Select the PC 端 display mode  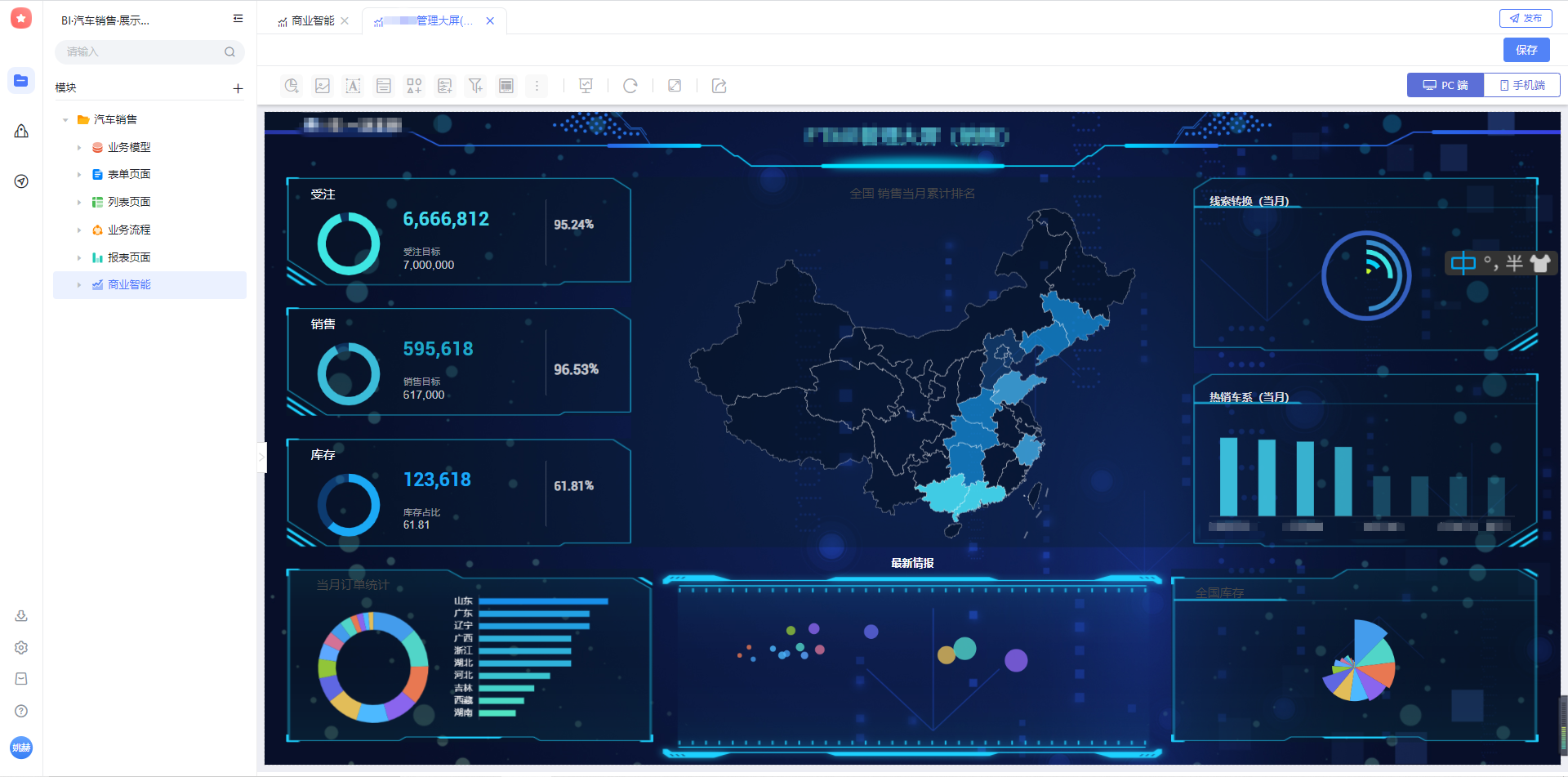coord(1445,84)
